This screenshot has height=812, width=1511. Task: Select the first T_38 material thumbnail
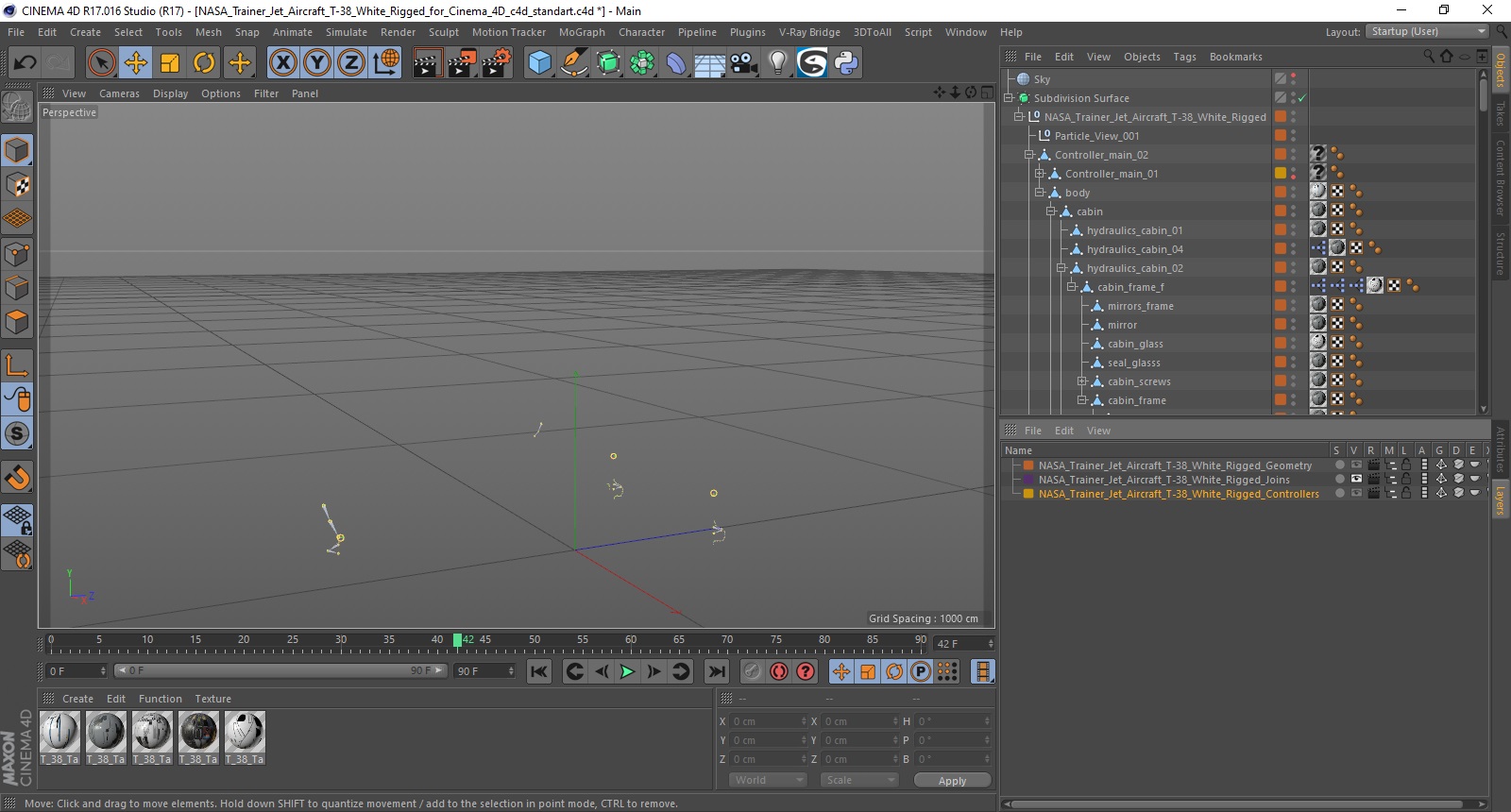point(59,732)
